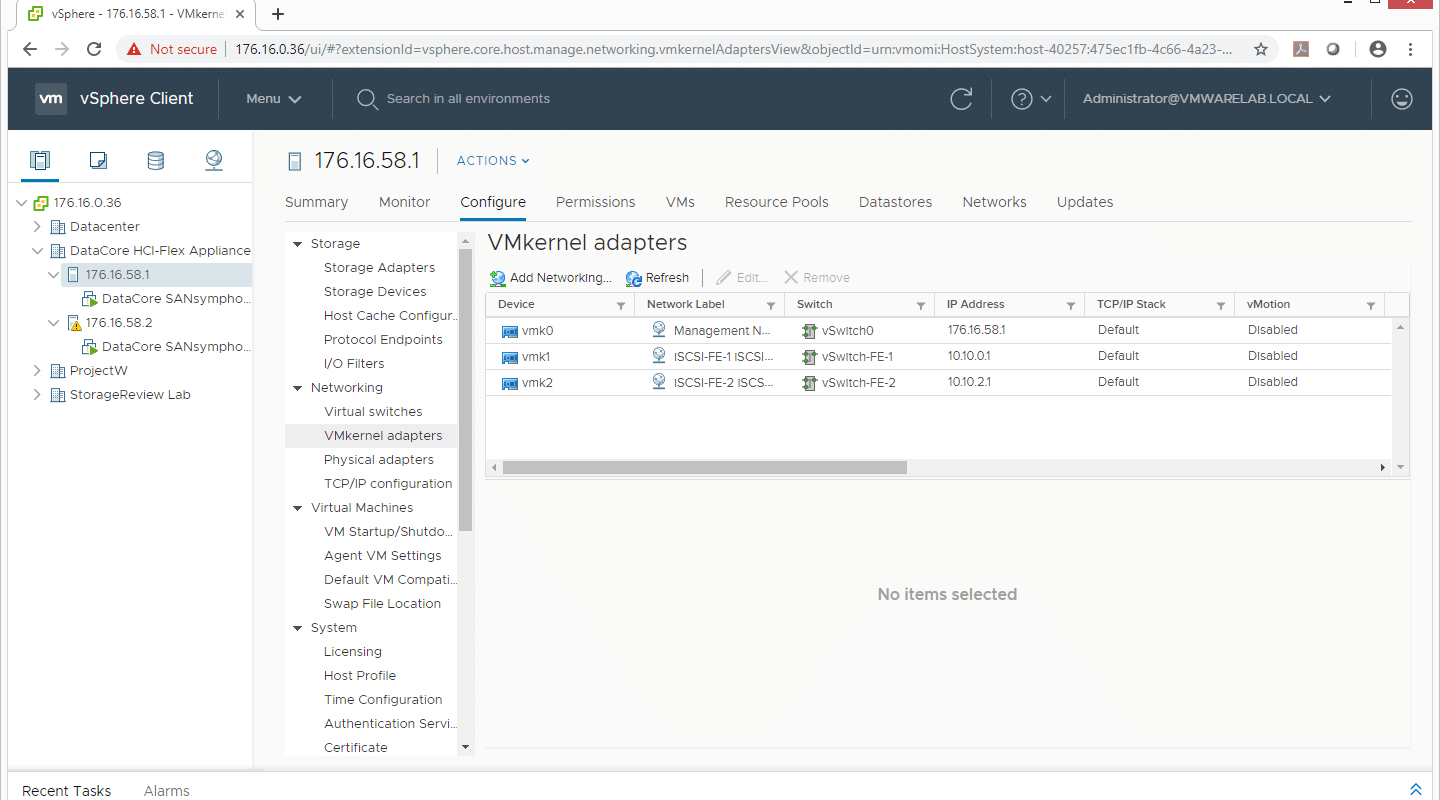Click the ISCSI-FE-1 network label icon
The width and height of the screenshot is (1440, 800).
click(x=659, y=355)
